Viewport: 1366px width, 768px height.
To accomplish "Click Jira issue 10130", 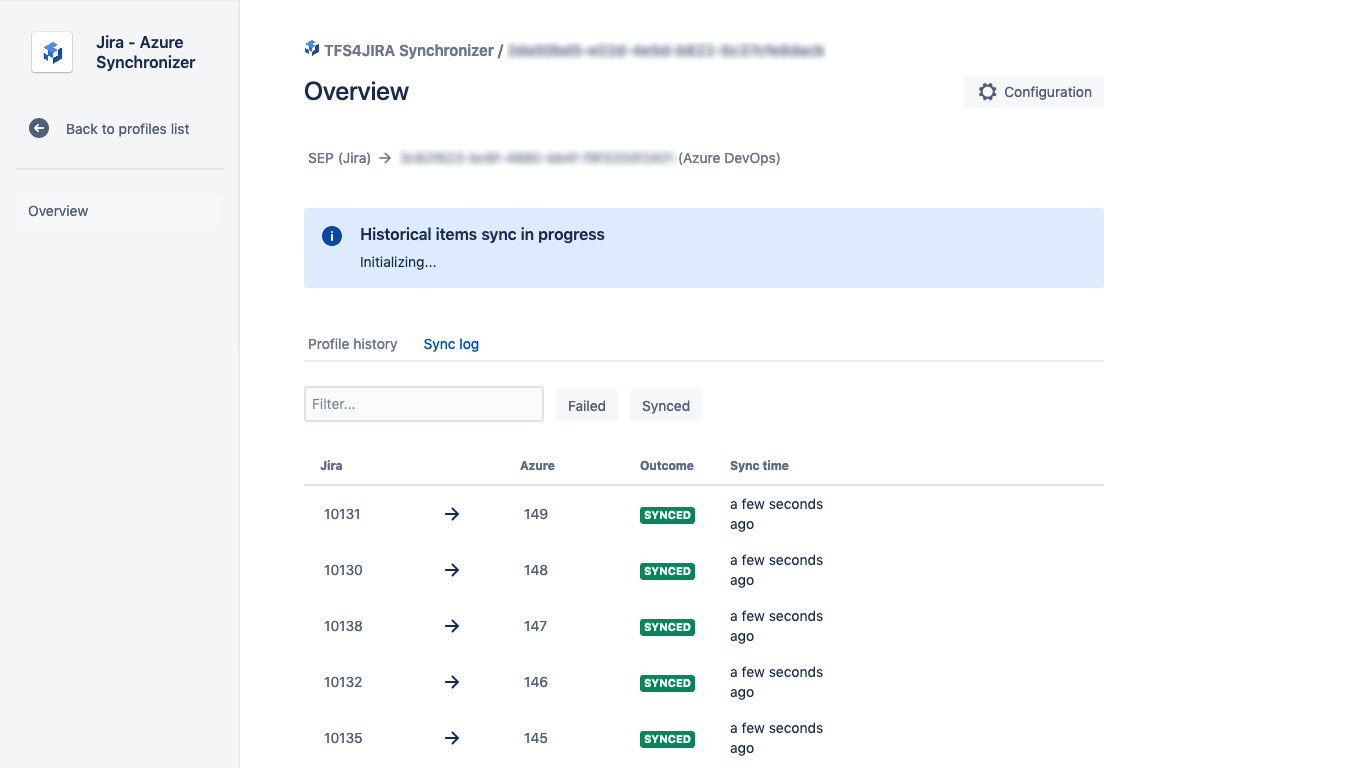I will coord(343,570).
